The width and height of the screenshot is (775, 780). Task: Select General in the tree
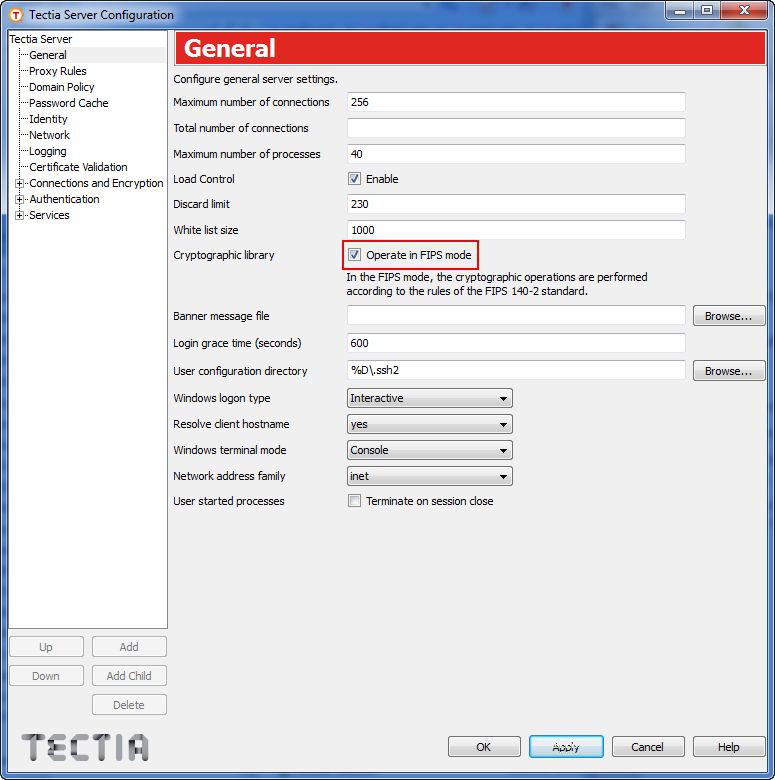pyautogui.click(x=48, y=55)
